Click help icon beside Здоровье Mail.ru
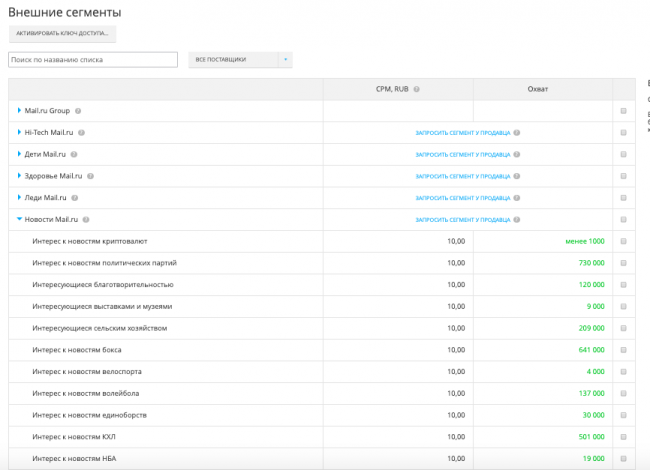The width and height of the screenshot is (650, 470). pyautogui.click(x=91, y=176)
